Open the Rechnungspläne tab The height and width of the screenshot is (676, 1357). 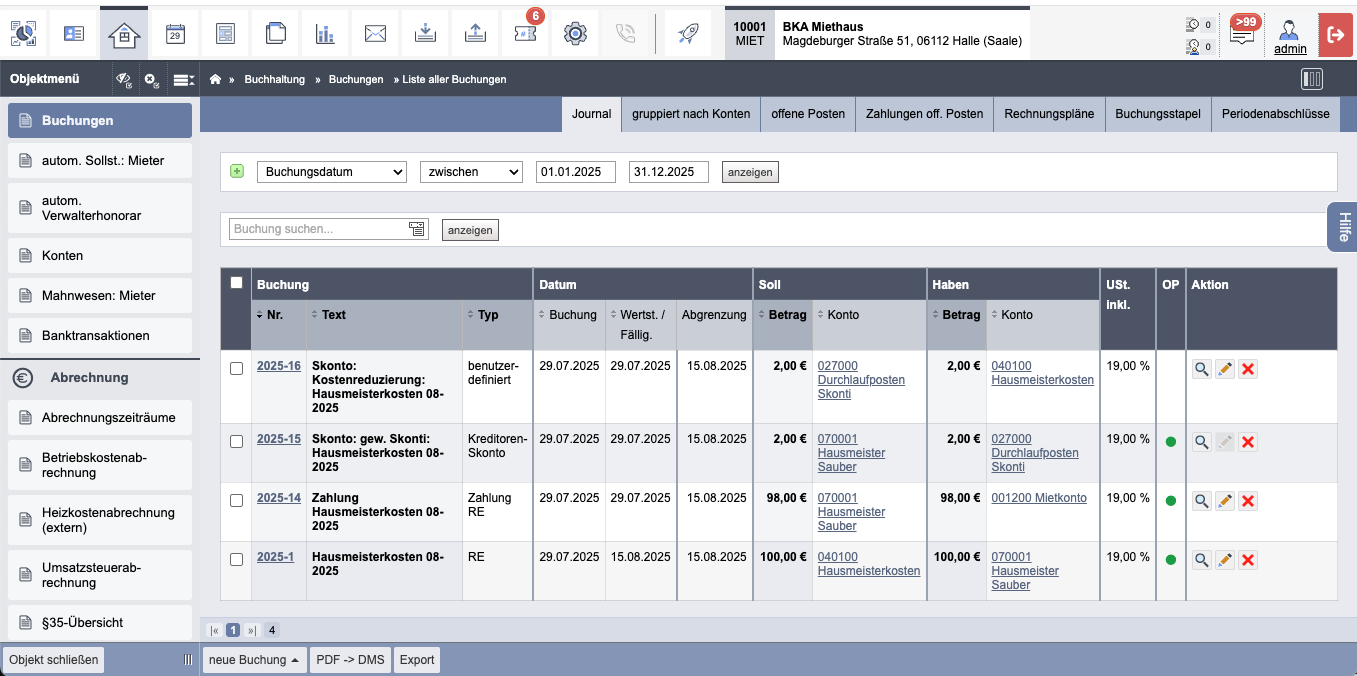coord(1049,114)
